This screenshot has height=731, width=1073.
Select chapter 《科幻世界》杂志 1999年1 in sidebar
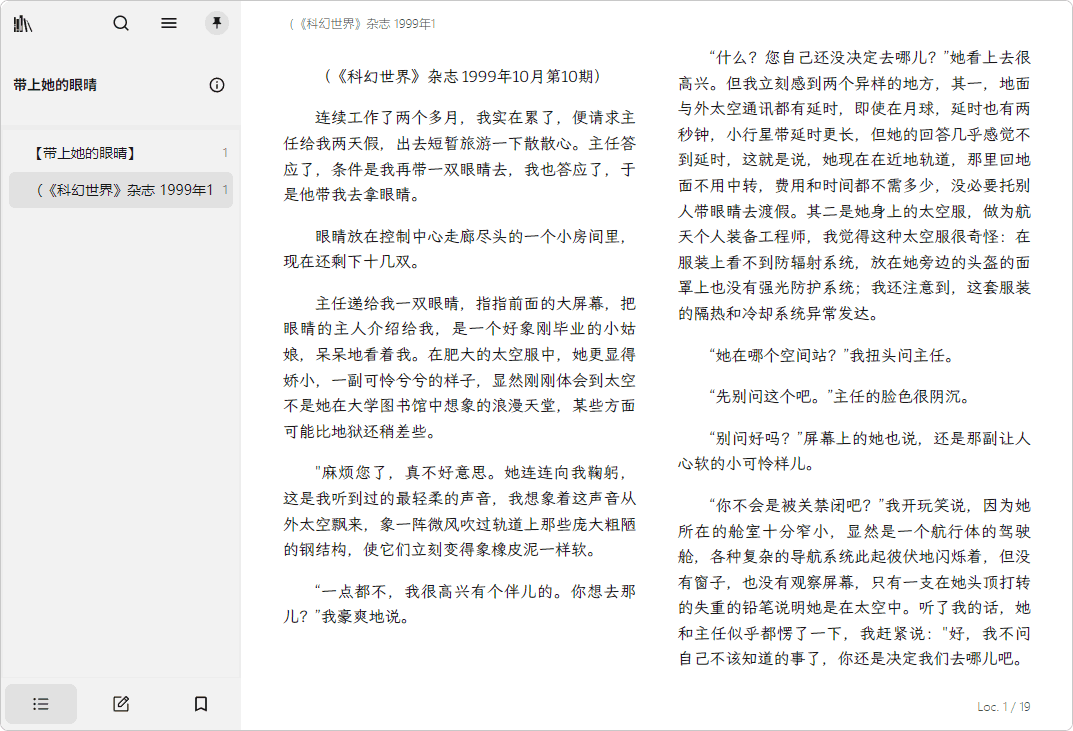click(x=115, y=190)
